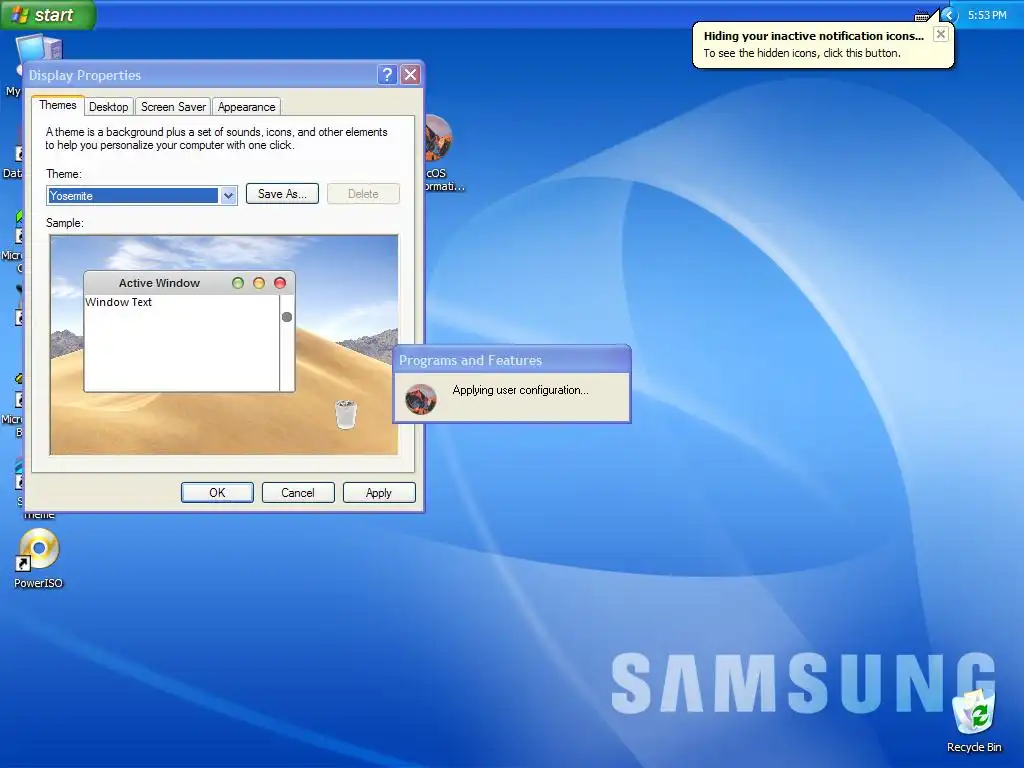The width and height of the screenshot is (1024, 768).
Task: Click the theme sample preview image
Action: (x=224, y=345)
